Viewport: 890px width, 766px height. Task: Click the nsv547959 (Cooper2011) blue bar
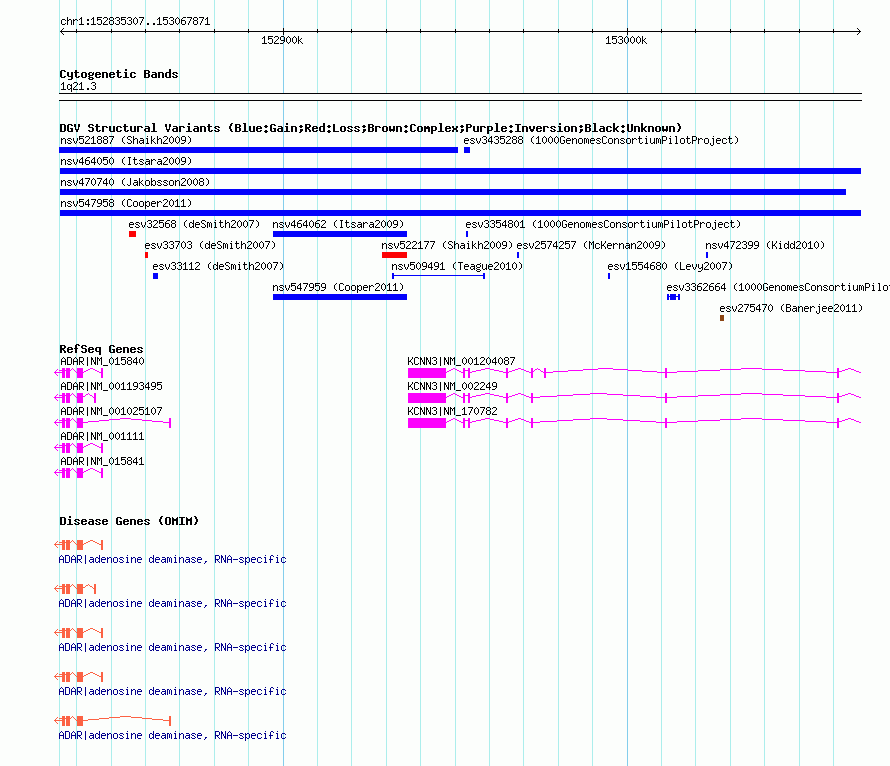(x=339, y=297)
